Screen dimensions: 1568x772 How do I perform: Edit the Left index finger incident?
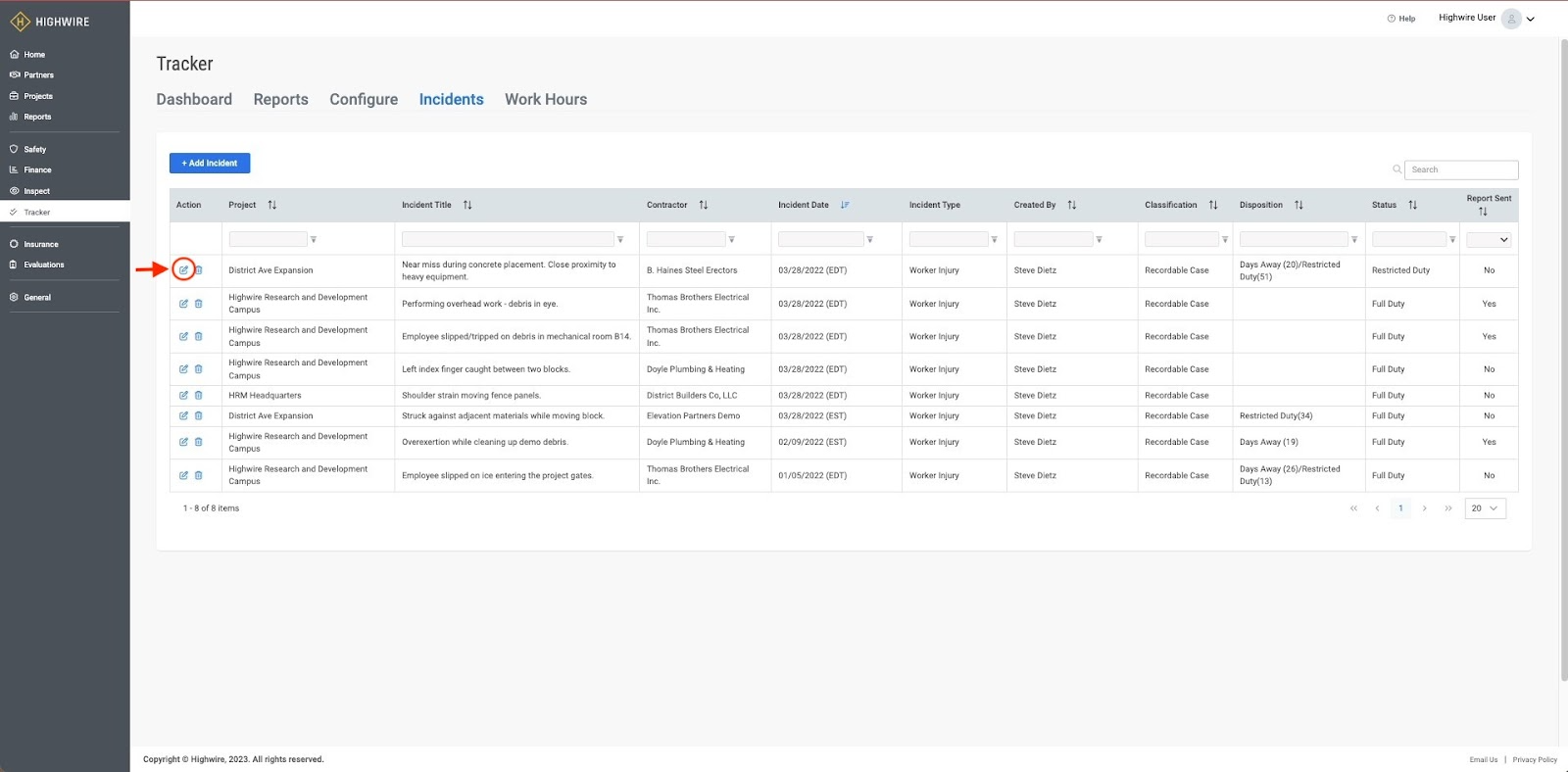point(183,369)
